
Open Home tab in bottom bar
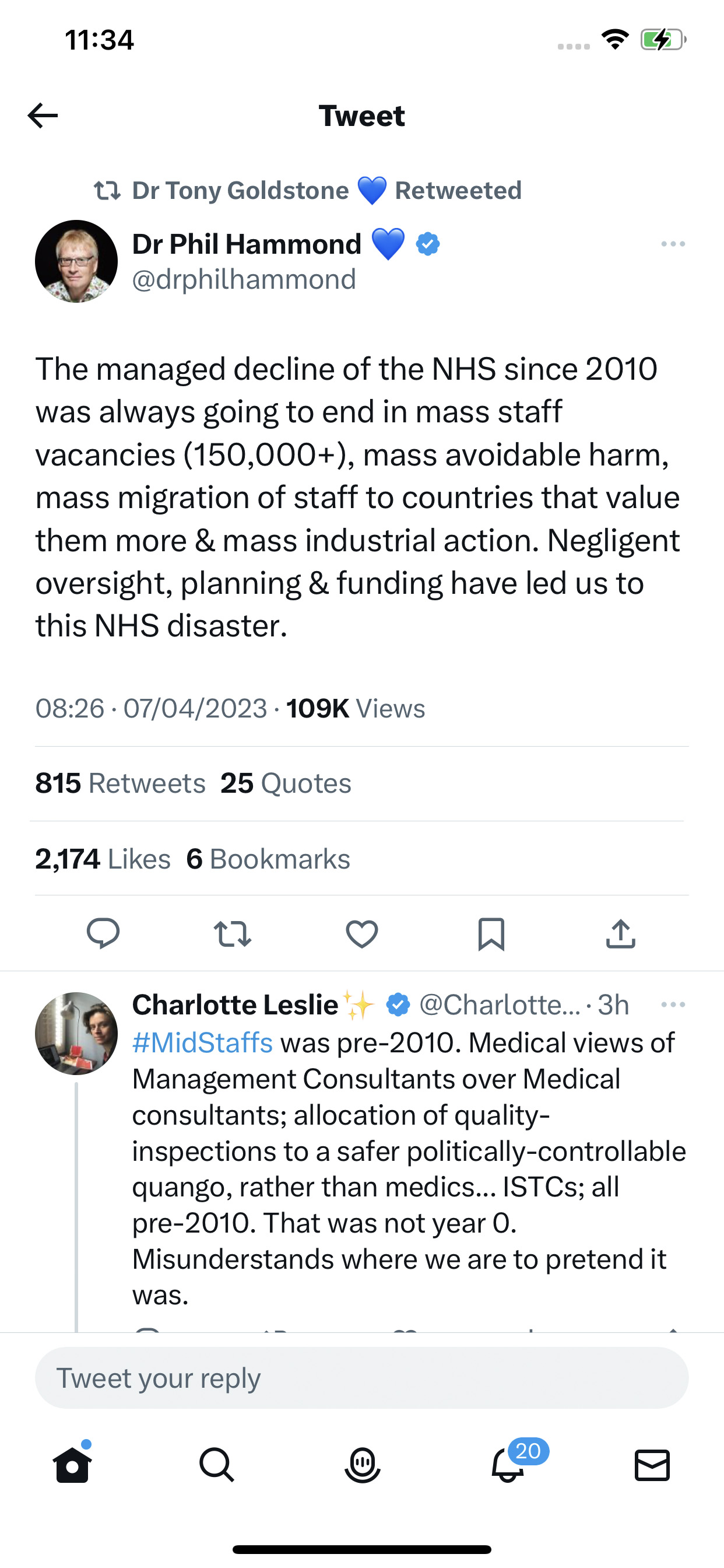click(x=72, y=1464)
